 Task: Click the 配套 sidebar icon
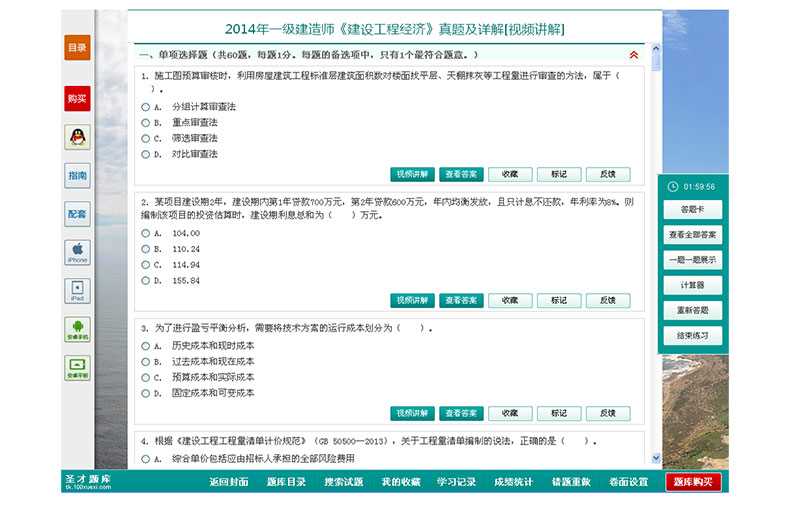[77, 213]
